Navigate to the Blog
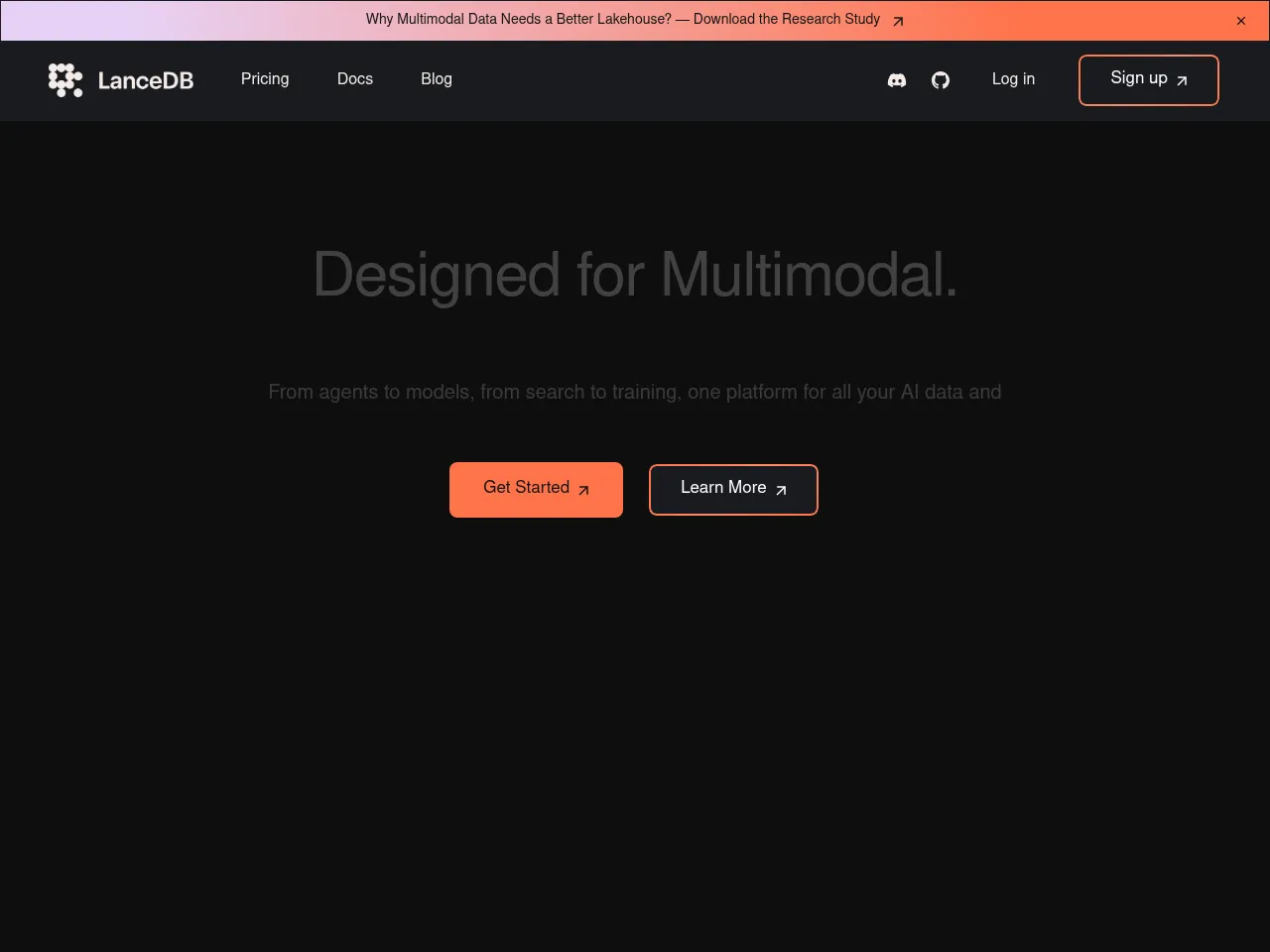The width and height of the screenshot is (1270, 952). click(436, 80)
